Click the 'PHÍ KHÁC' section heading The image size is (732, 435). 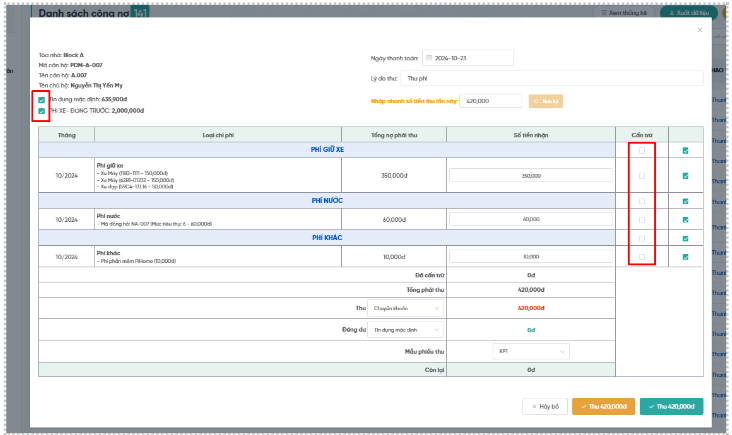327,238
